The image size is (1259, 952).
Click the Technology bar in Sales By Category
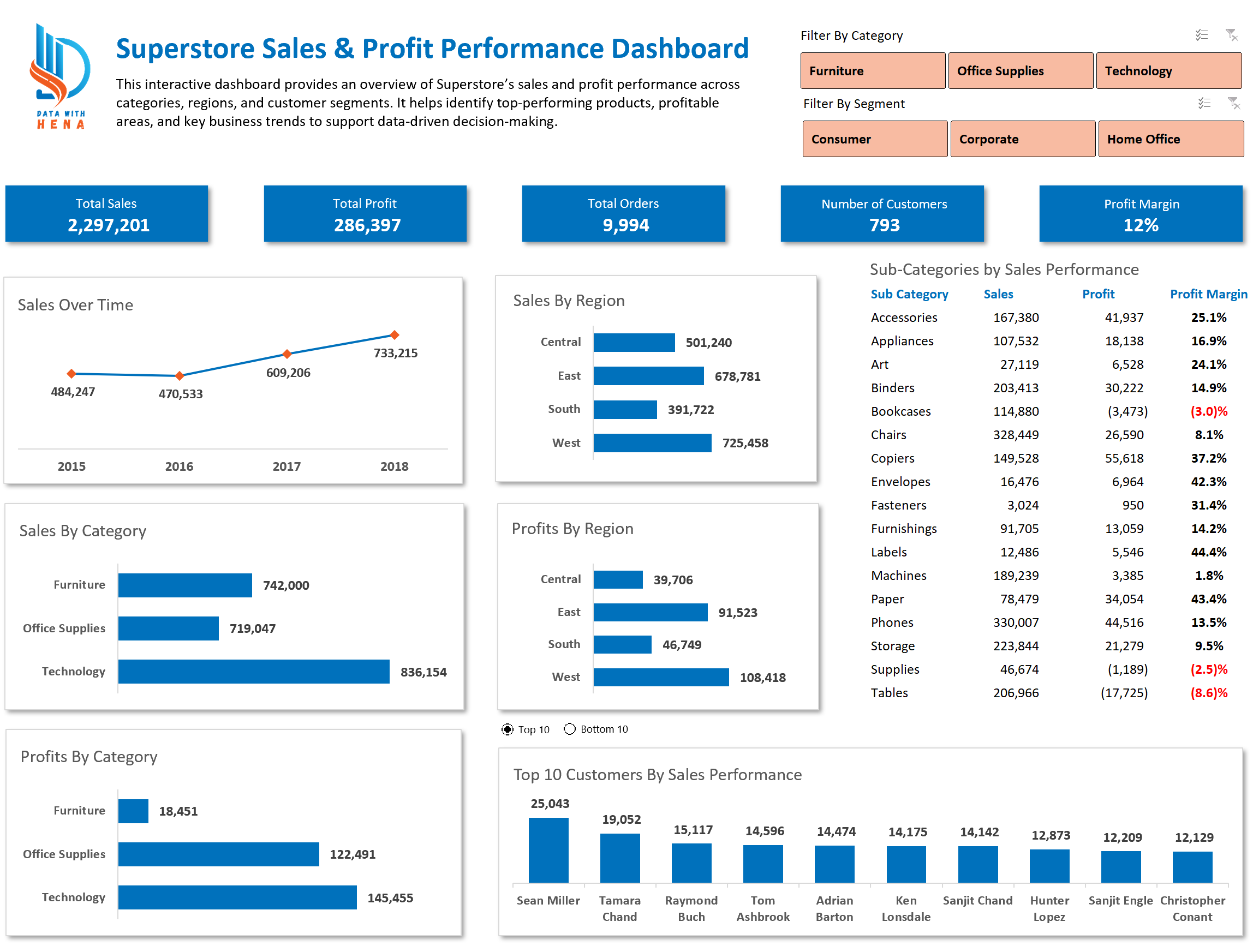tap(253, 672)
